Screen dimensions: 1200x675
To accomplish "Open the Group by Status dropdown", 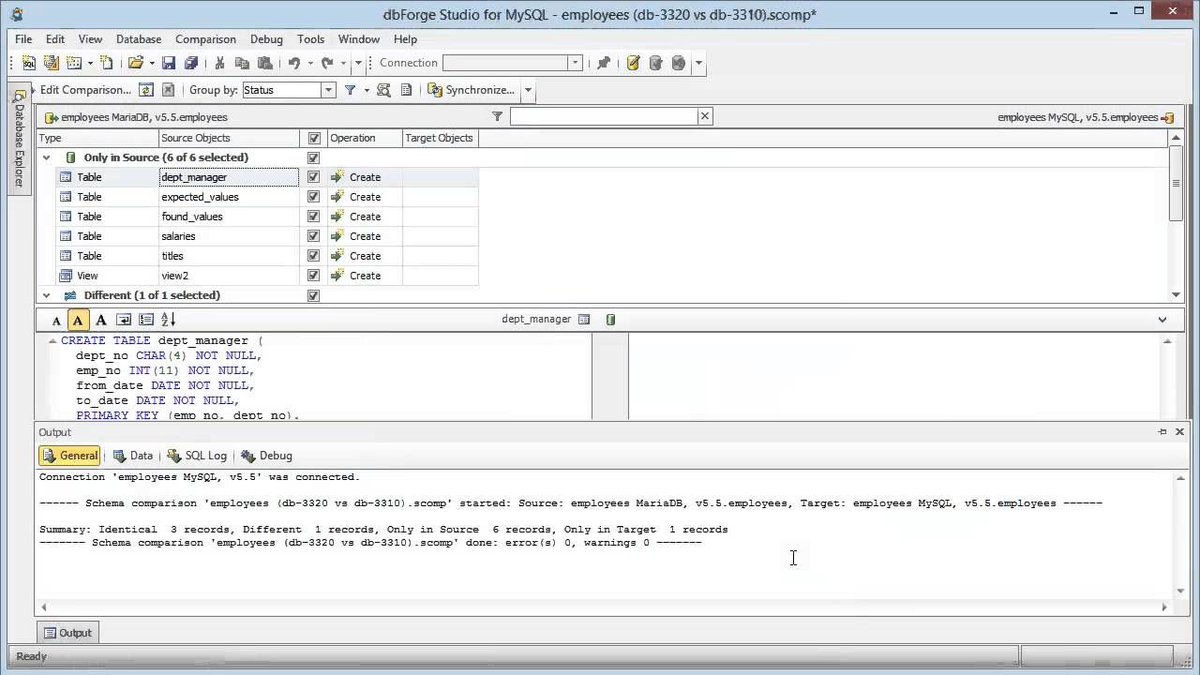I will point(328,90).
